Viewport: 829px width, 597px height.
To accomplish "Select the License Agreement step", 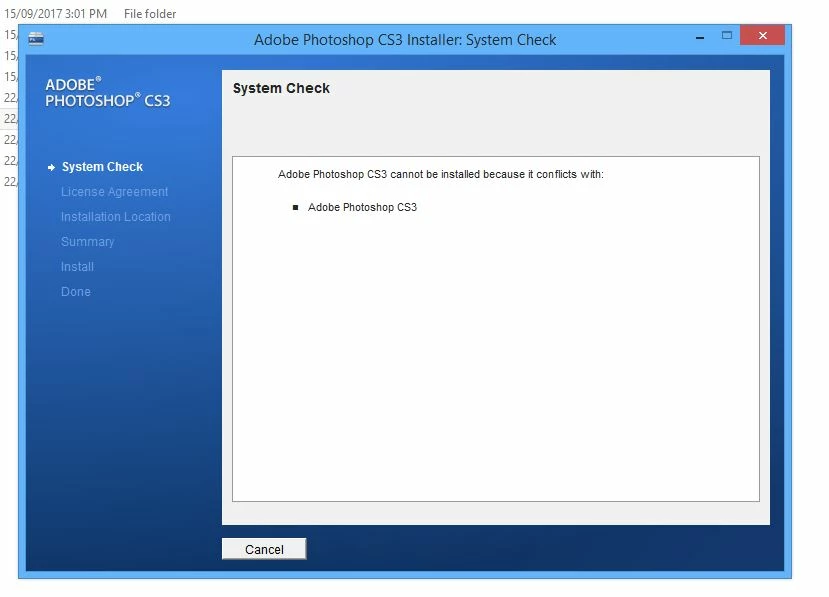I will click(x=114, y=191).
